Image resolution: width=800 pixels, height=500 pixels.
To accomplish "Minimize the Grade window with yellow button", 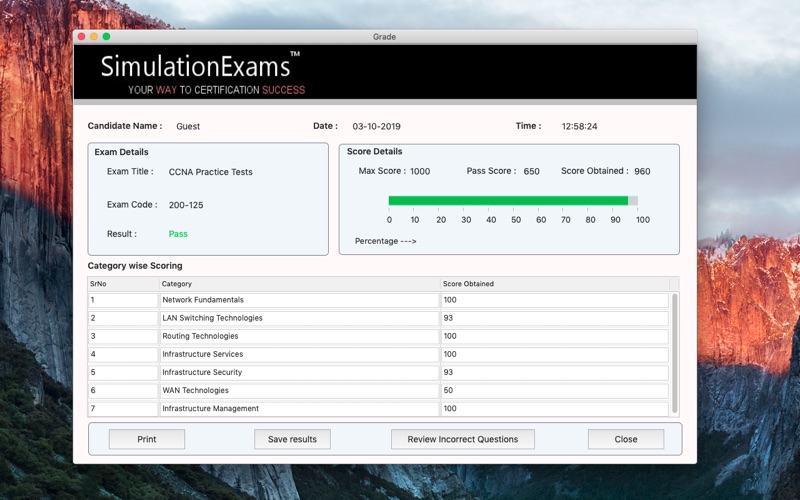I will pos(94,37).
